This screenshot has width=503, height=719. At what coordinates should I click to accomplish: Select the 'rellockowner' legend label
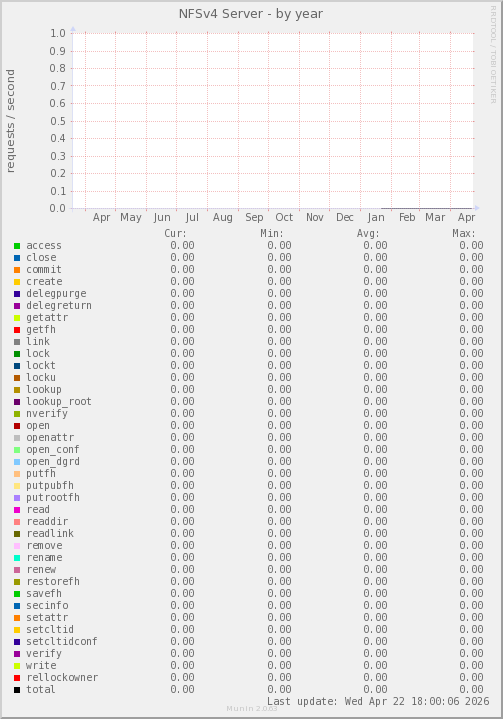coord(62,677)
